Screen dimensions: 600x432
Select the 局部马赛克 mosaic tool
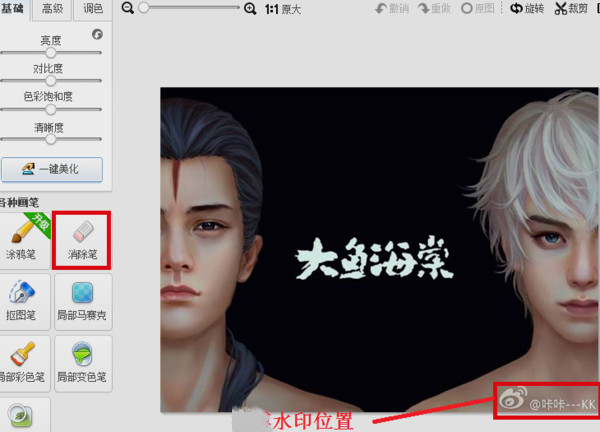click(x=83, y=302)
